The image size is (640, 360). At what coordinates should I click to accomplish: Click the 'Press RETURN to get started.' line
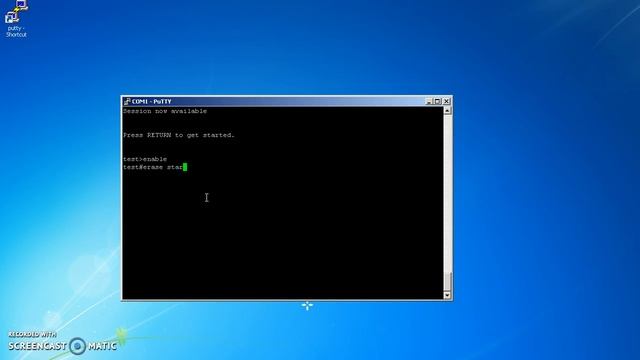point(179,135)
